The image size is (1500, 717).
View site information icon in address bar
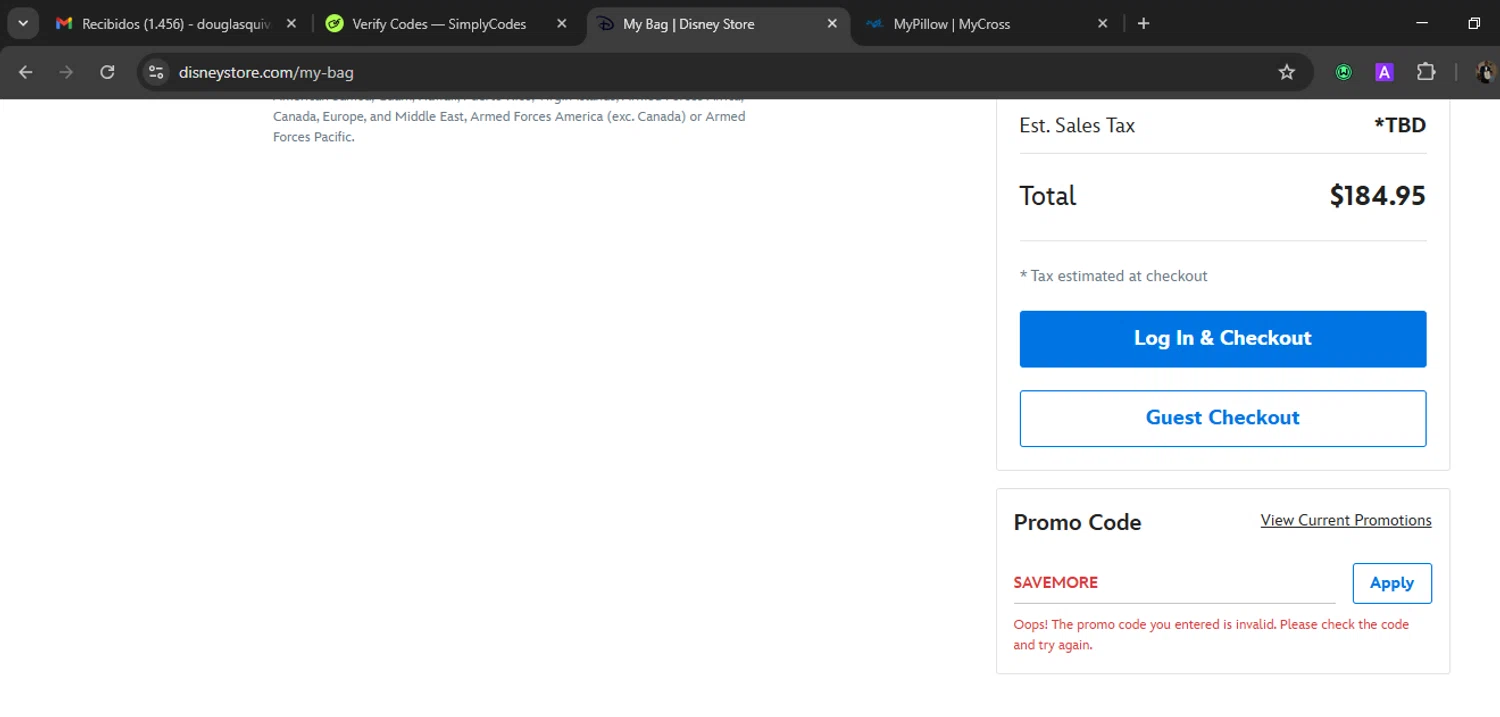point(155,72)
